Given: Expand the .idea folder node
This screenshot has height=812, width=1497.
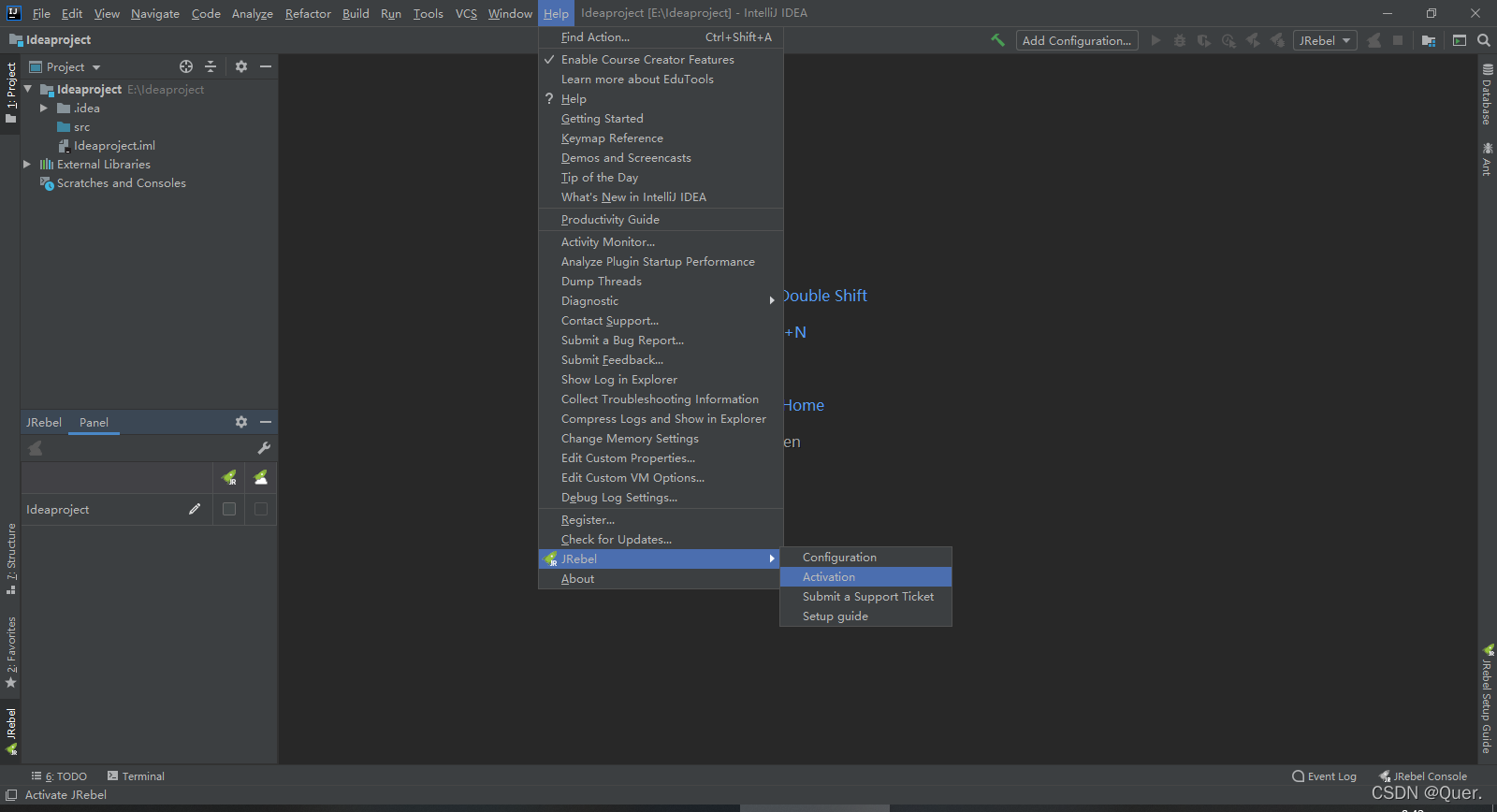Looking at the screenshot, I should click(43, 108).
